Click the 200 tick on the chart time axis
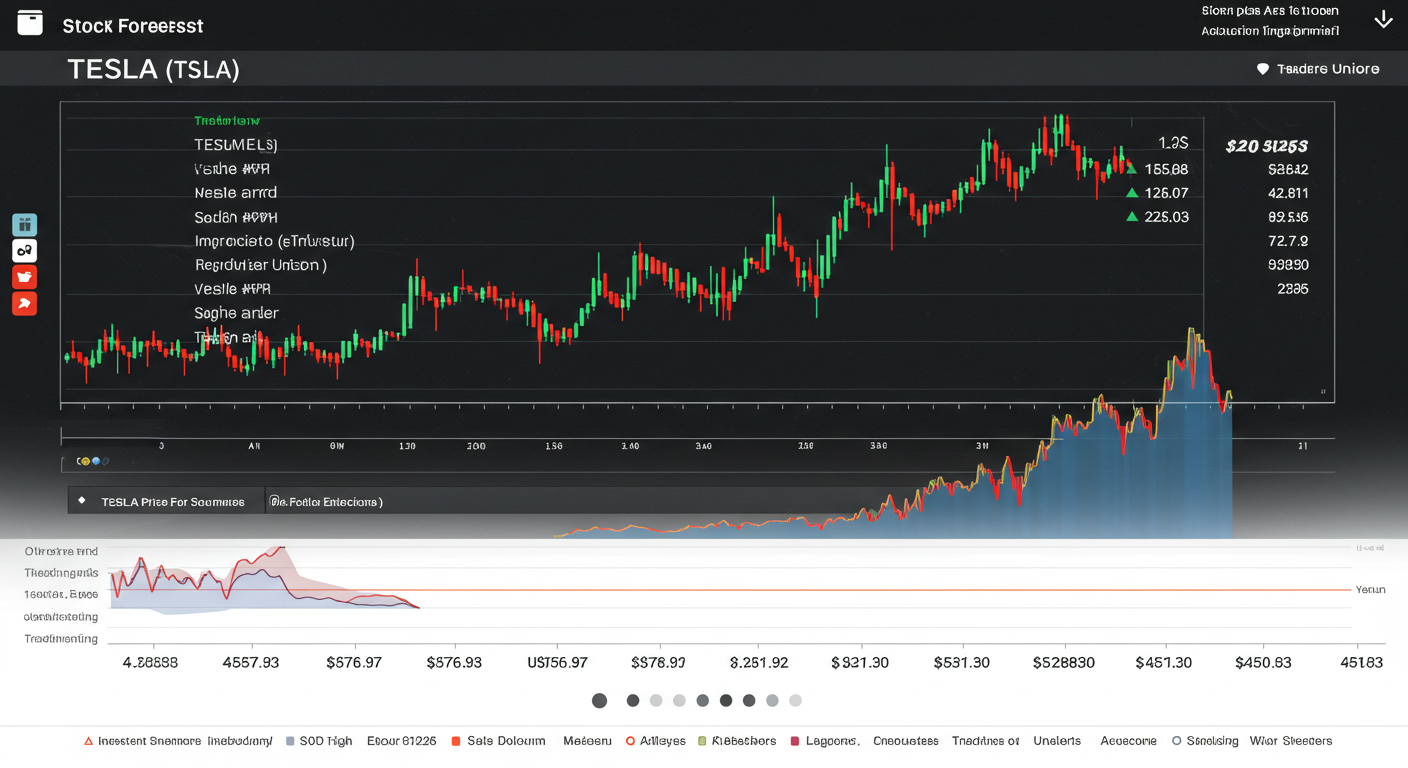This screenshot has height=768, width=1408. tap(476, 446)
